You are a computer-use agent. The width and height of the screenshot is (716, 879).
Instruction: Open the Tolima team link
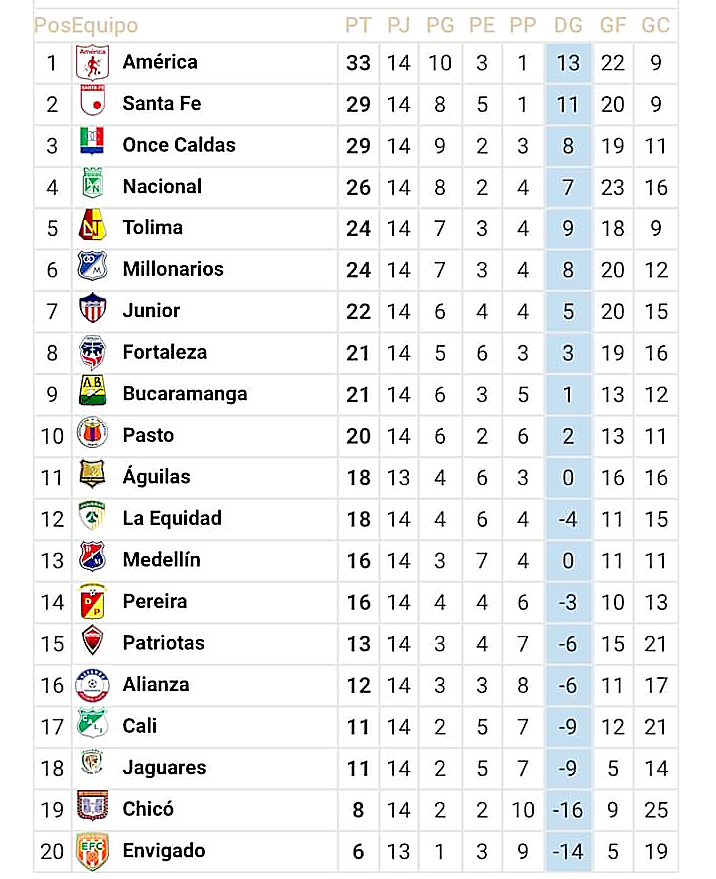tap(152, 228)
